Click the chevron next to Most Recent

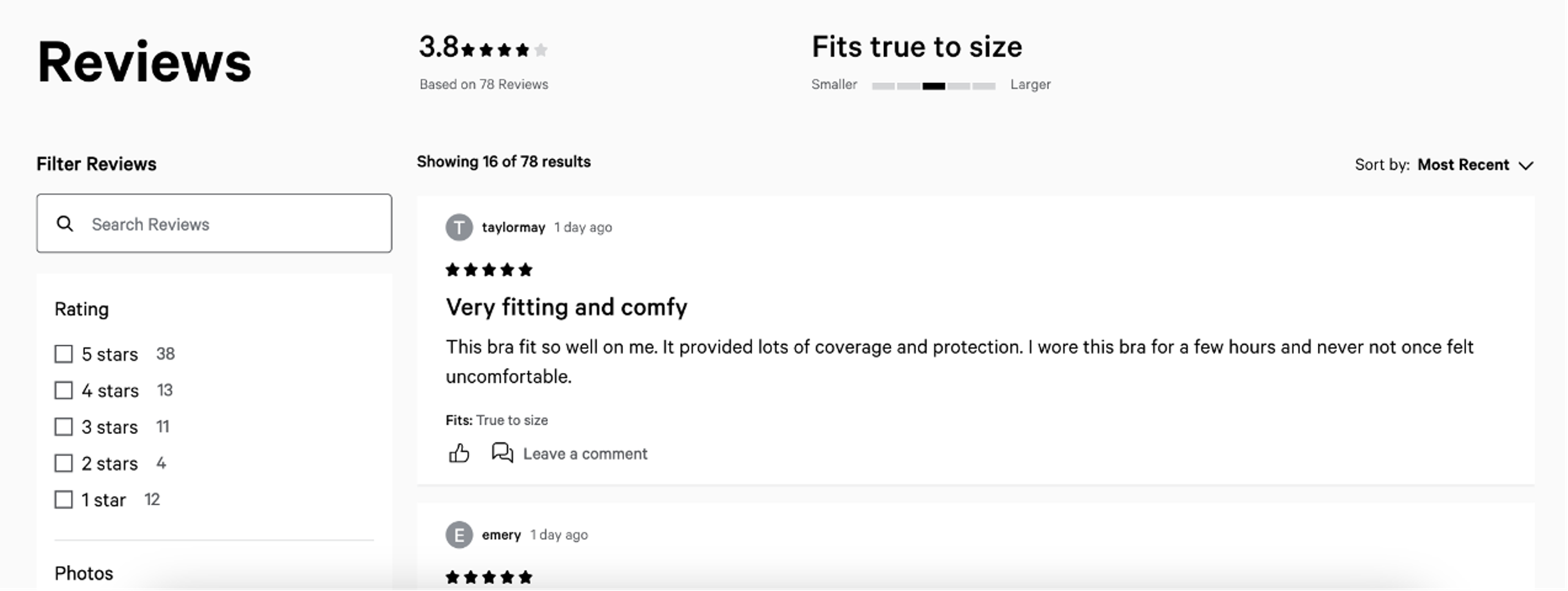(1526, 165)
